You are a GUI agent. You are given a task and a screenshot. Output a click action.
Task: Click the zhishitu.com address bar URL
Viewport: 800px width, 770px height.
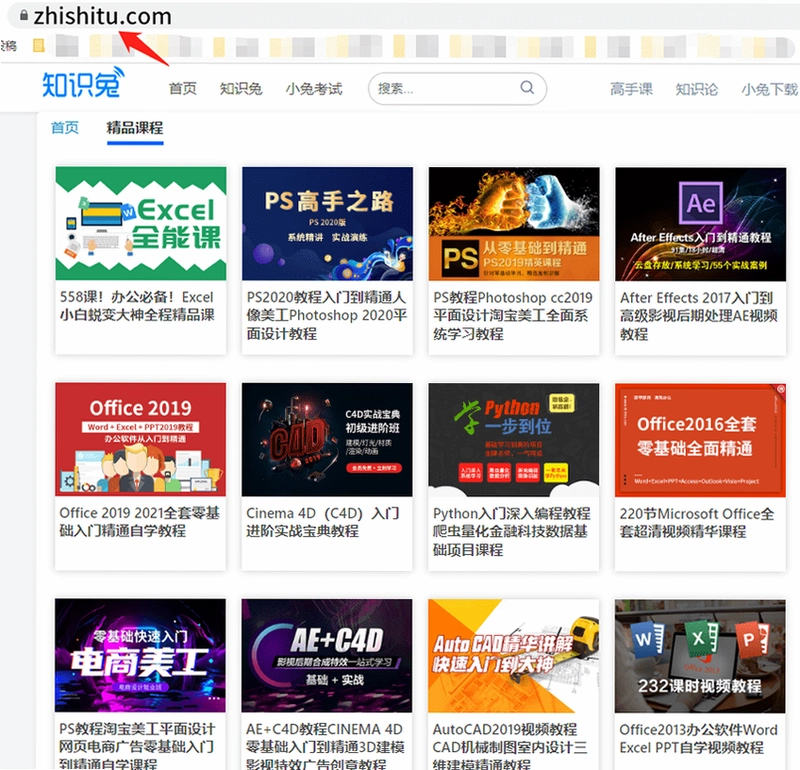click(x=103, y=16)
